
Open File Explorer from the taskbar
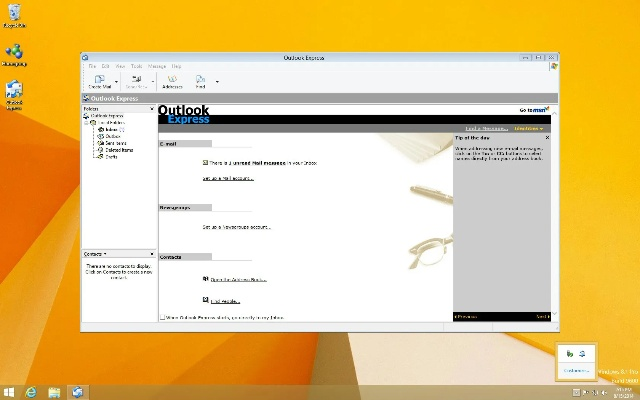pos(54,391)
